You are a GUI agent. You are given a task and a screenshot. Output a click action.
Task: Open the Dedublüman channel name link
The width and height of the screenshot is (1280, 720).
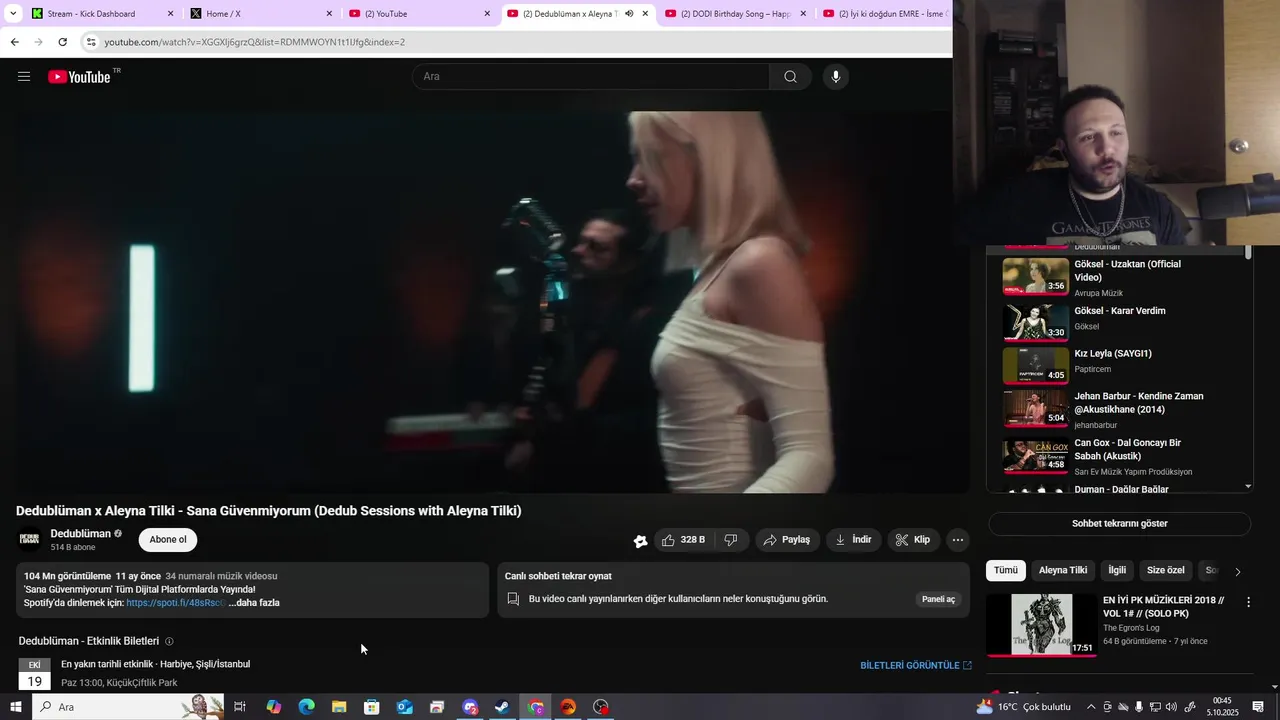point(80,534)
